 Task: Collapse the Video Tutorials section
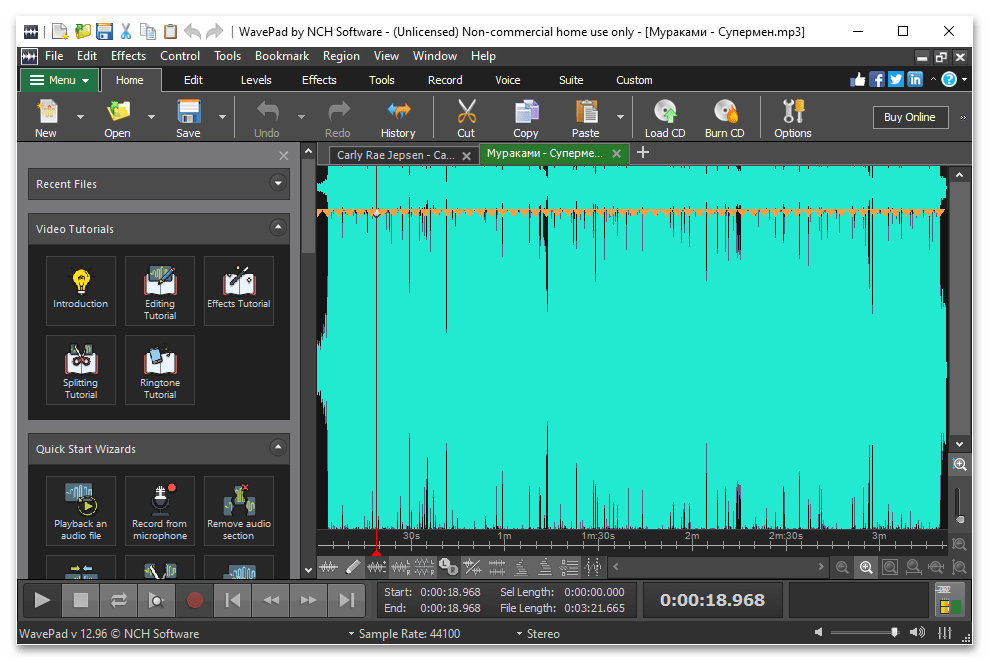coord(277,228)
